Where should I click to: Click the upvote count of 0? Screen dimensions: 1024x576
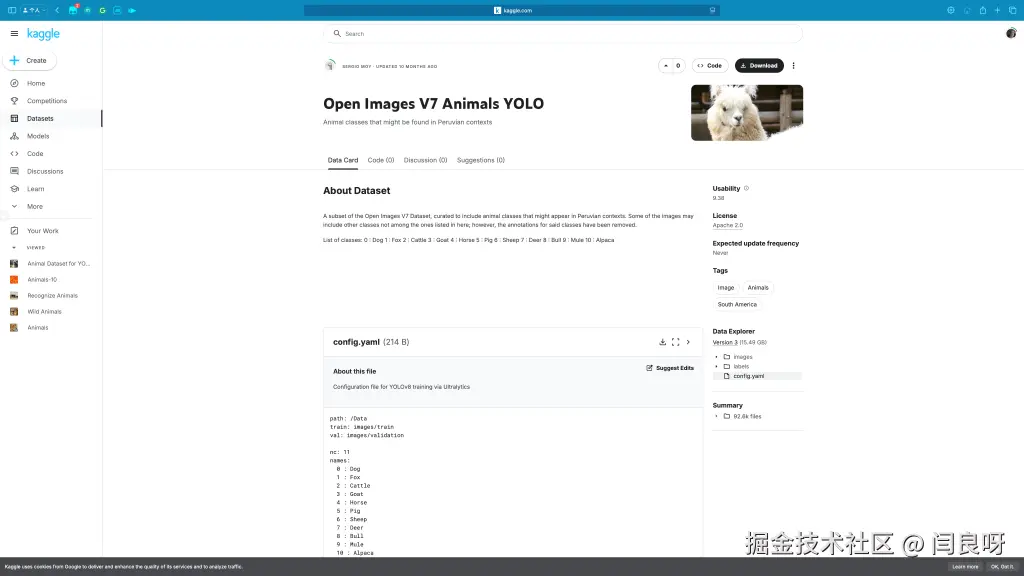click(x=678, y=65)
